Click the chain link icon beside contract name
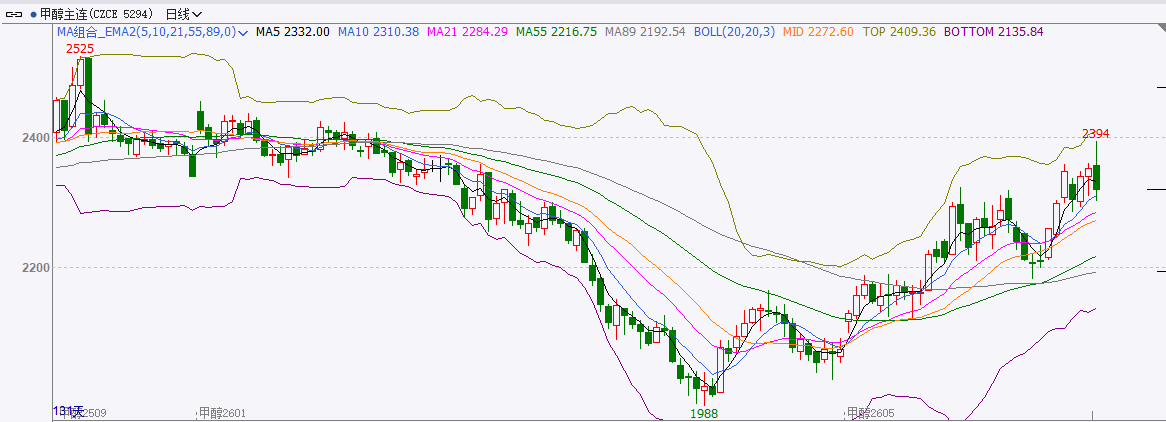Screen dimensions: 1166x422 14,14
